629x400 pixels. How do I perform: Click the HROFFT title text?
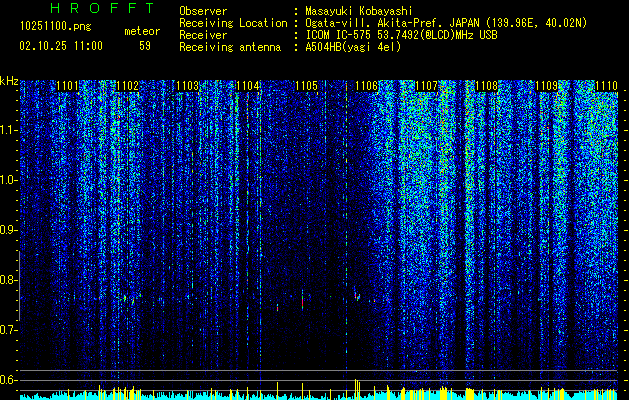click(103, 8)
